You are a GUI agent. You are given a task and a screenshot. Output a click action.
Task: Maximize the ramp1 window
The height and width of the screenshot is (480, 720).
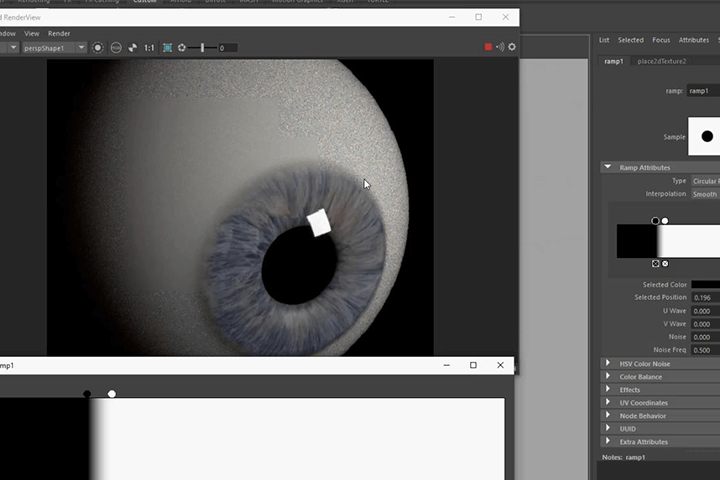(473, 365)
